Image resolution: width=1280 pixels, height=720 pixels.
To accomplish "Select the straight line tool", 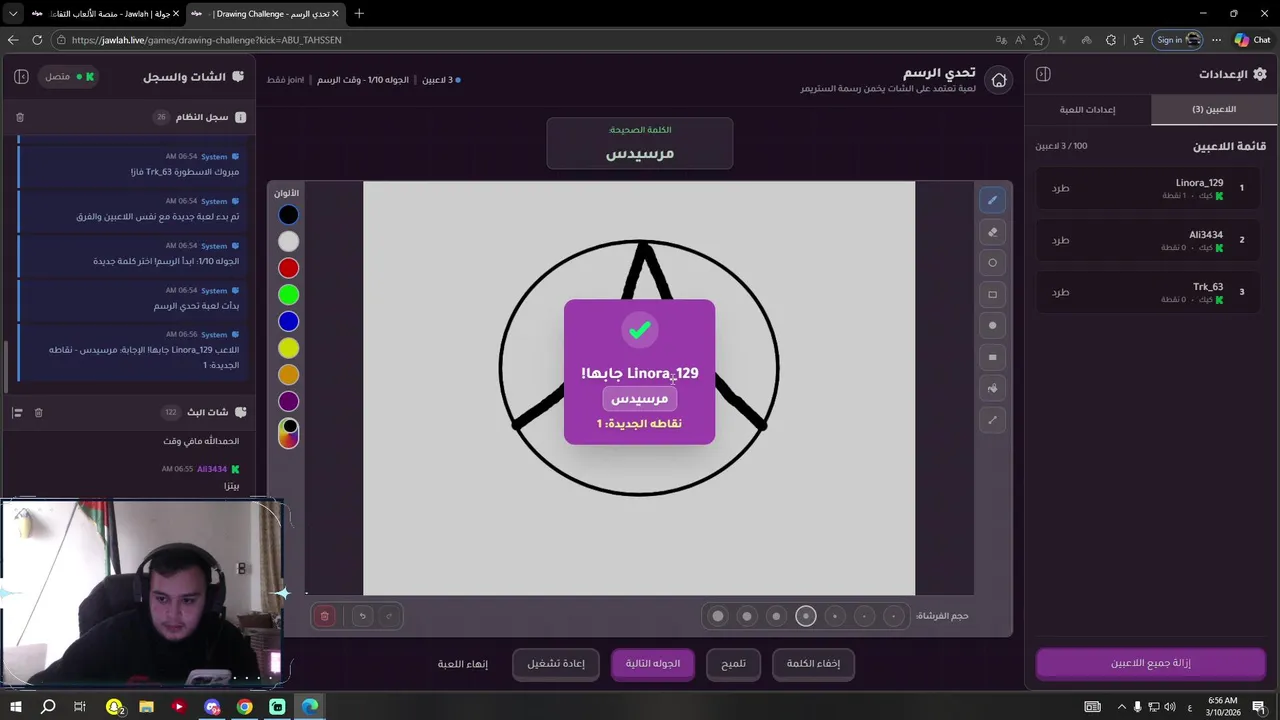I will click(992, 420).
